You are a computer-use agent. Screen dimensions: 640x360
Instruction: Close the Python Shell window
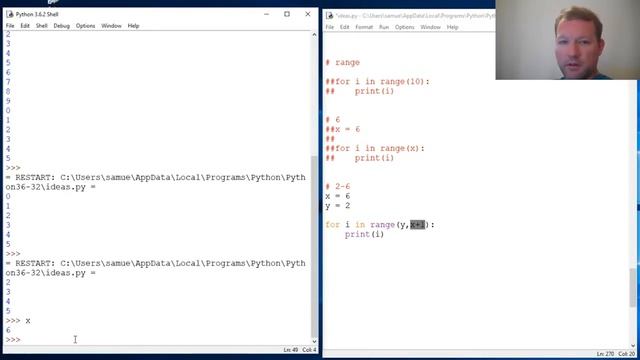pyautogui.click(x=308, y=14)
